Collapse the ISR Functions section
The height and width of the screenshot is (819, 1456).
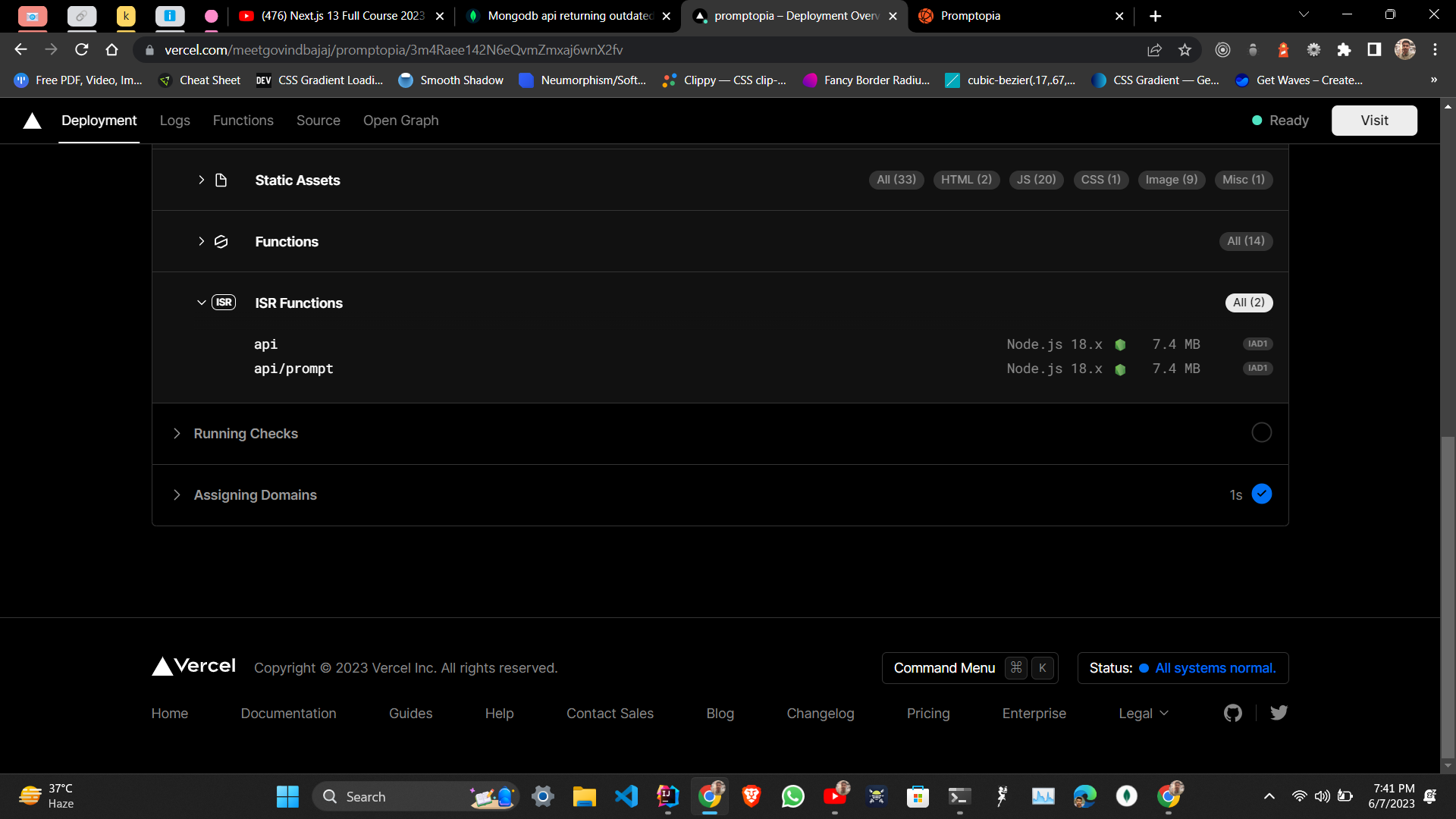point(201,303)
